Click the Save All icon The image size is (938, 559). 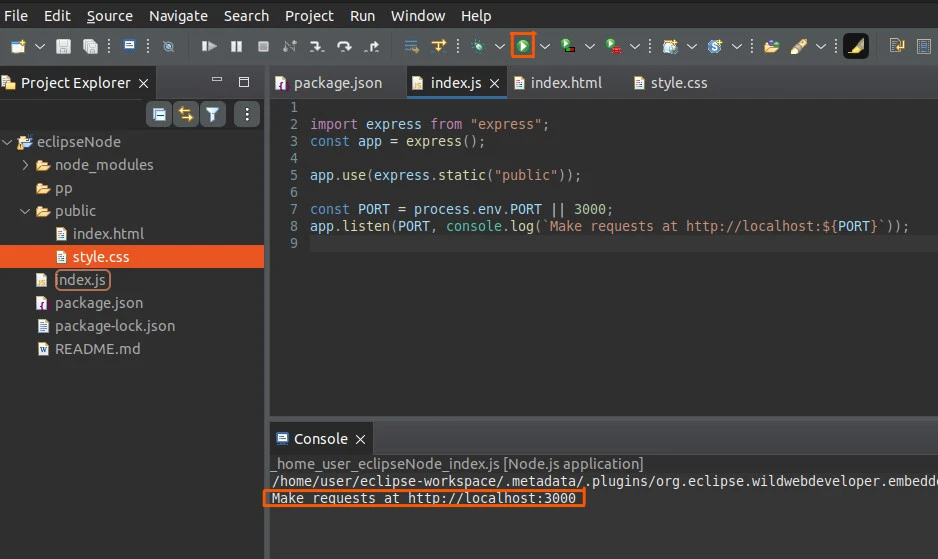pos(90,46)
